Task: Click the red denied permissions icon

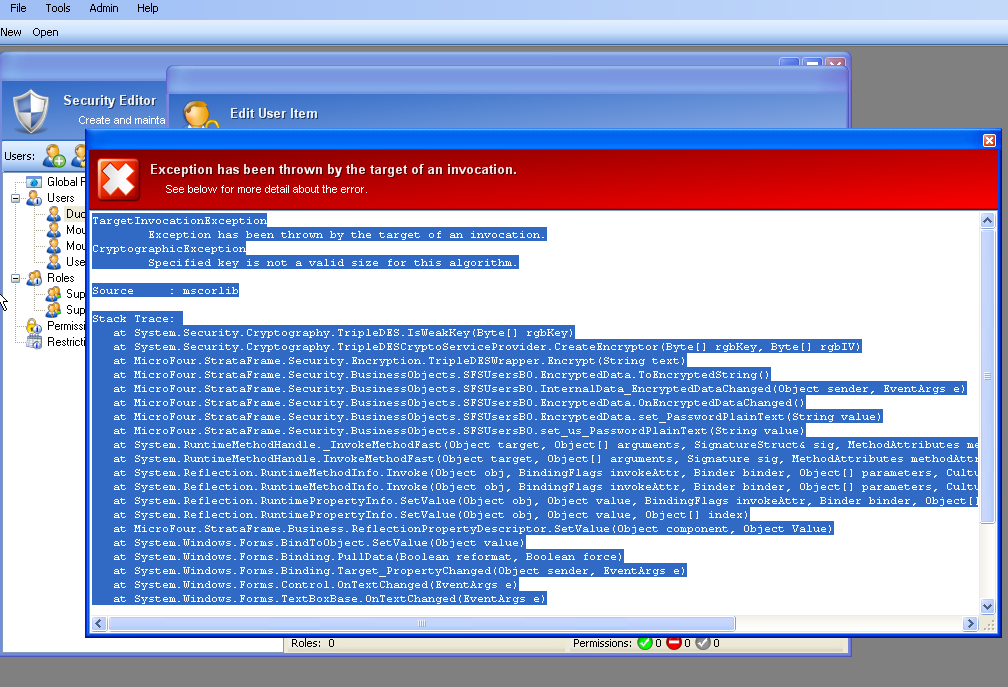Action: pyautogui.click(x=674, y=643)
